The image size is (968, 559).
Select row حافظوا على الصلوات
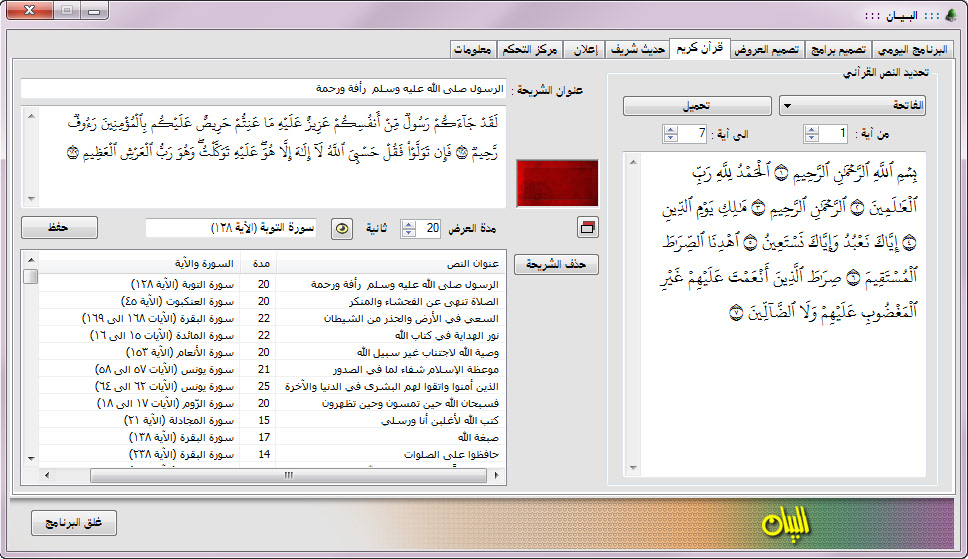coord(272,454)
